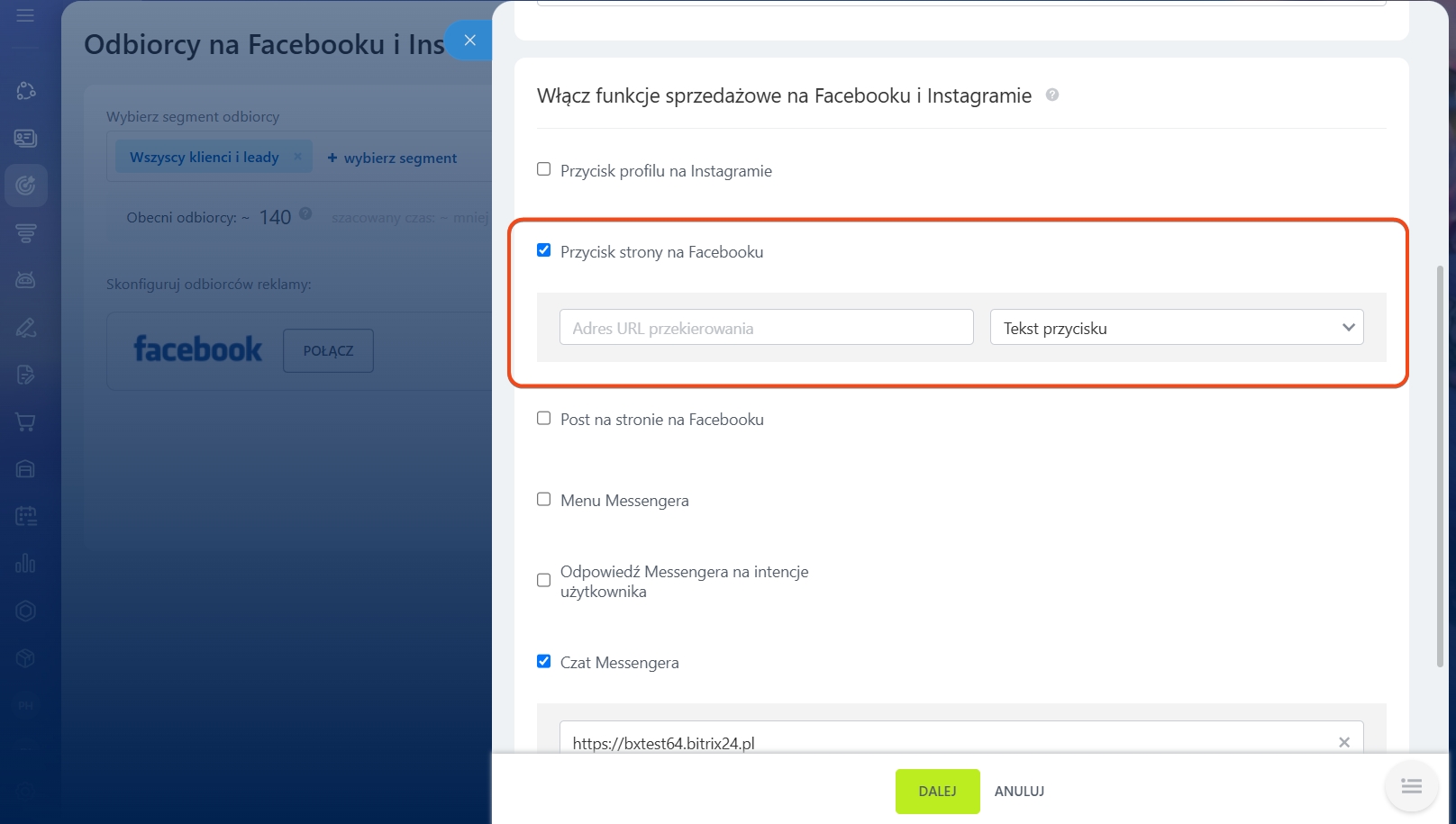
Task: Enable the Instagram profile button checkbox
Action: (544, 169)
